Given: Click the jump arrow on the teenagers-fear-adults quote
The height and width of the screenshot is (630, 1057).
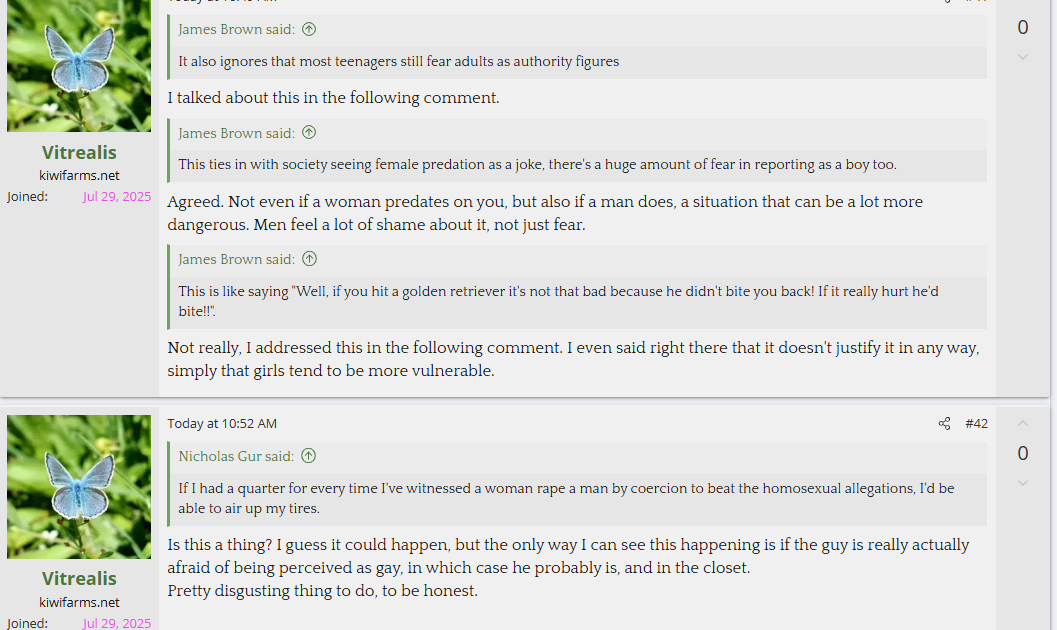Looking at the screenshot, I should [x=309, y=30].
